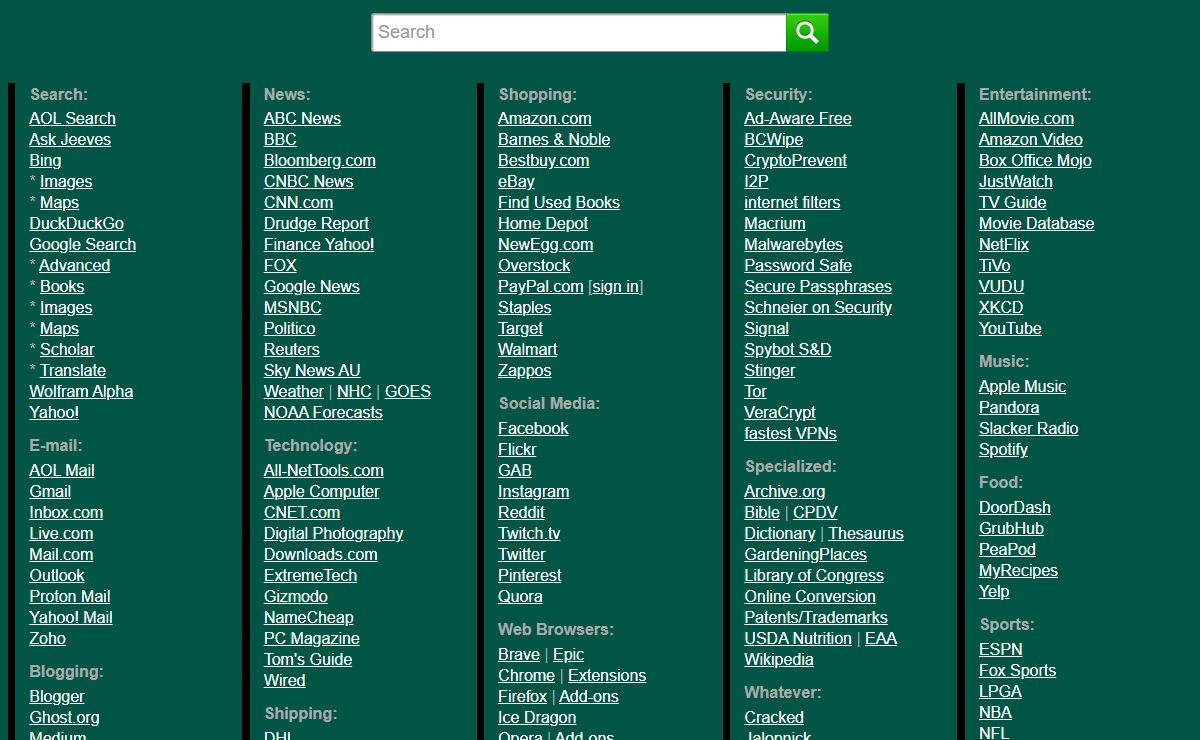
Task: Open PayPal sign in link
Action: (x=615, y=286)
